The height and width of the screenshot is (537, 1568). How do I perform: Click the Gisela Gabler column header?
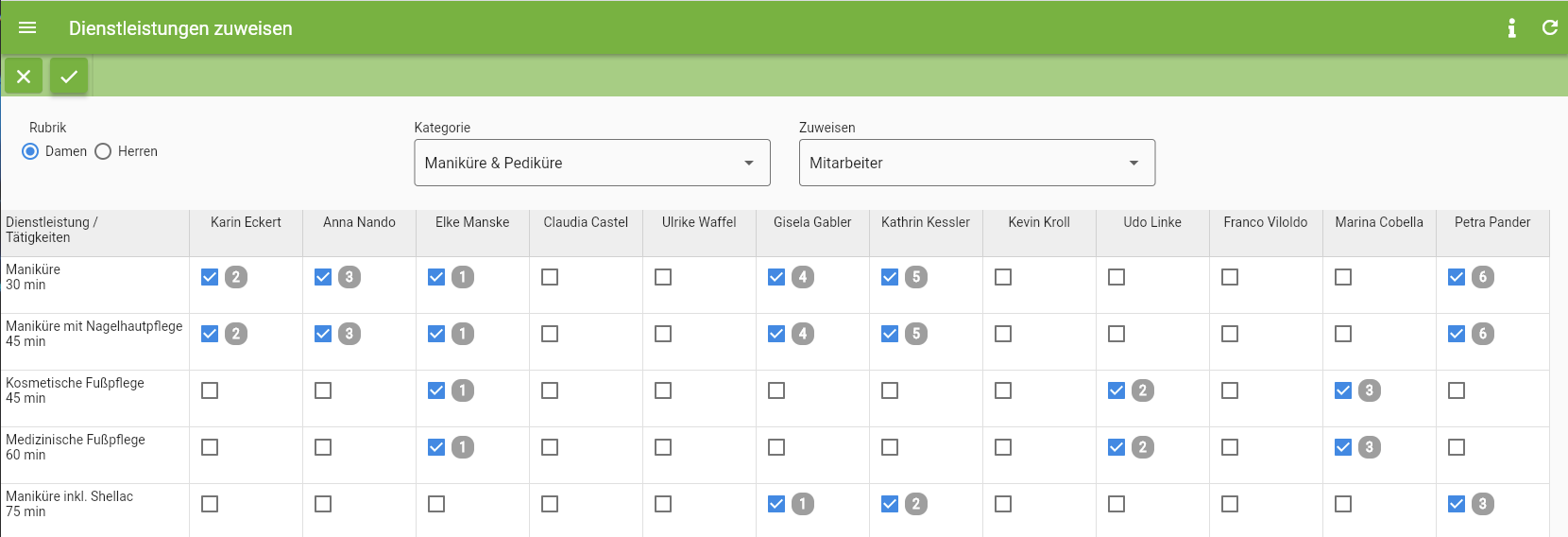pos(812,222)
